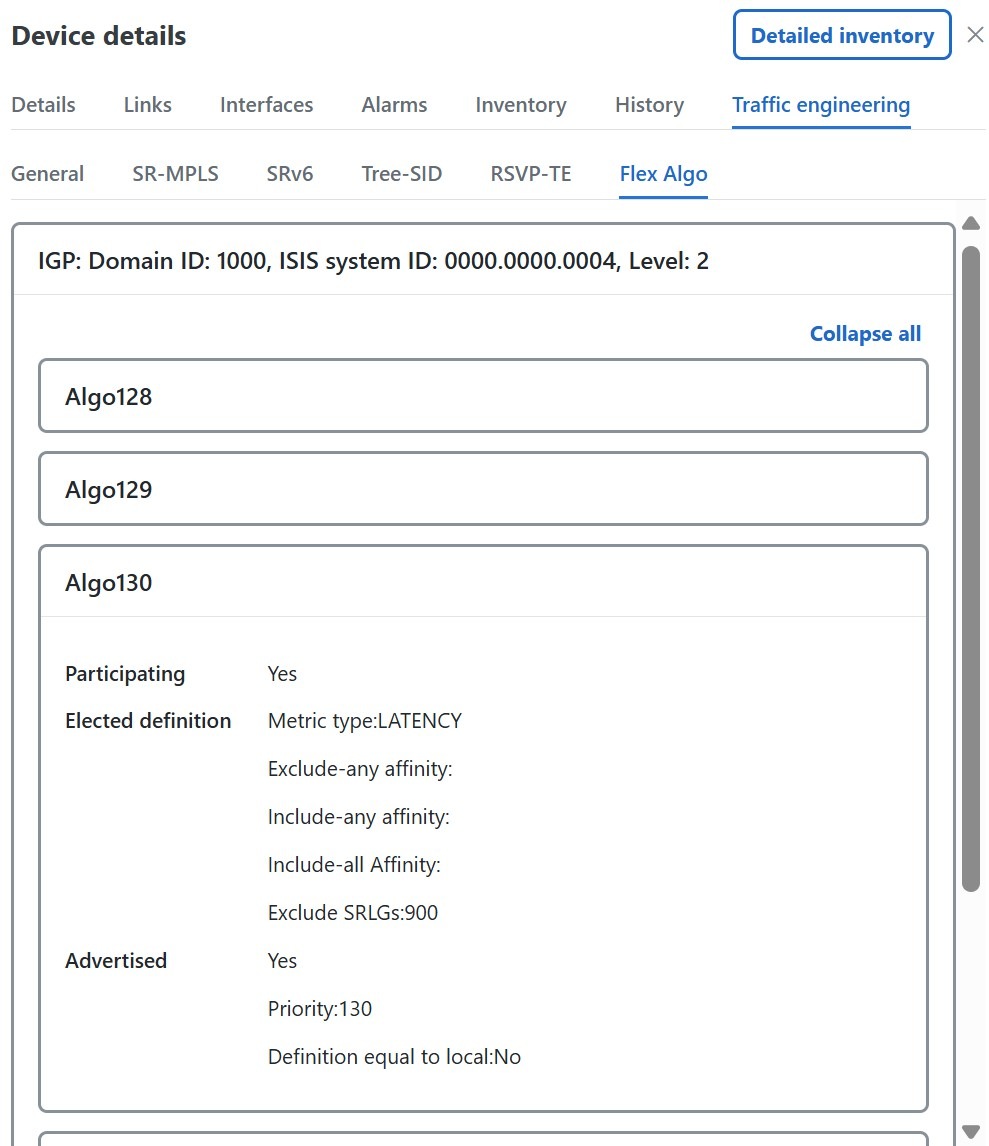The height and width of the screenshot is (1146, 989).
Task: Open the Tree-SID sub-tab
Action: (x=401, y=173)
